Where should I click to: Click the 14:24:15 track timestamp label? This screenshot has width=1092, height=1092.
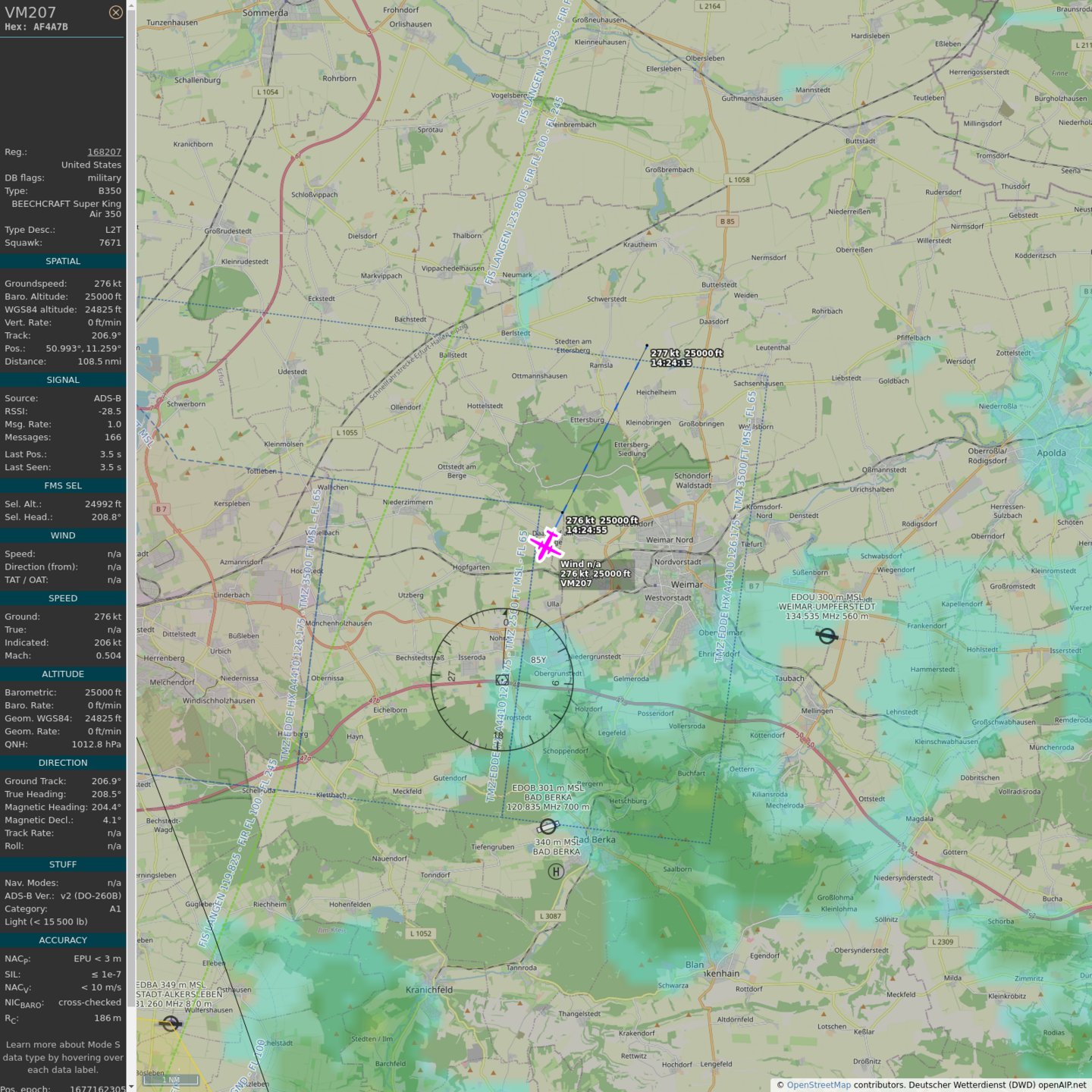[671, 362]
